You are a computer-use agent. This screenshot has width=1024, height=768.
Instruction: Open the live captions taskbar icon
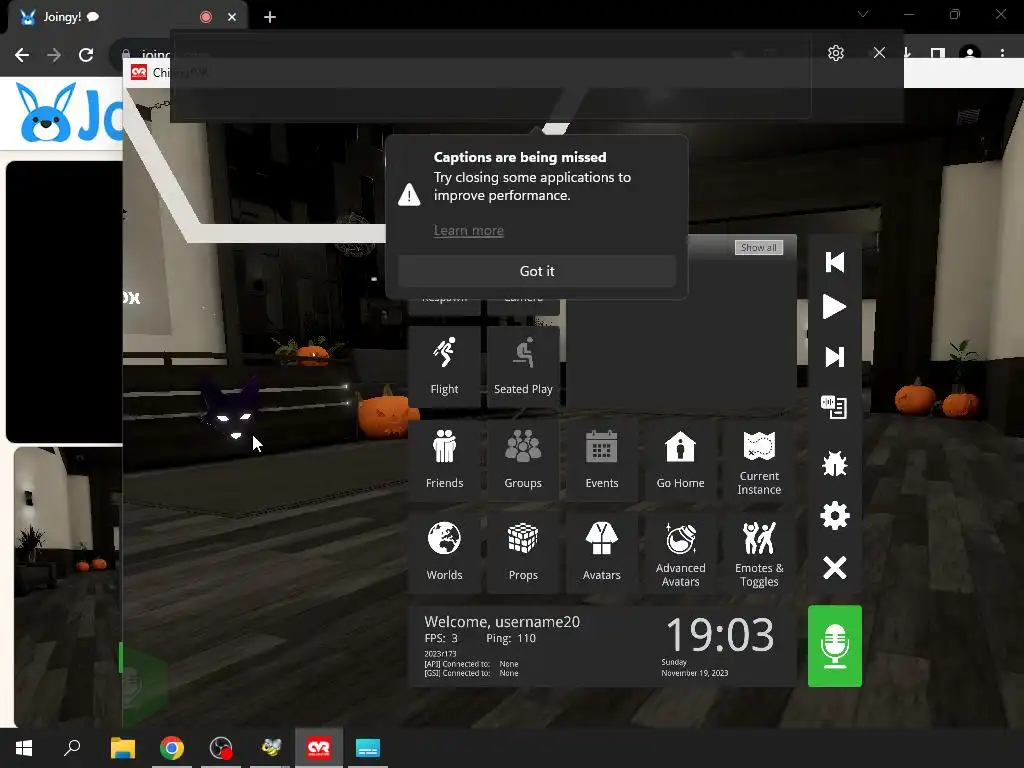tap(368, 748)
